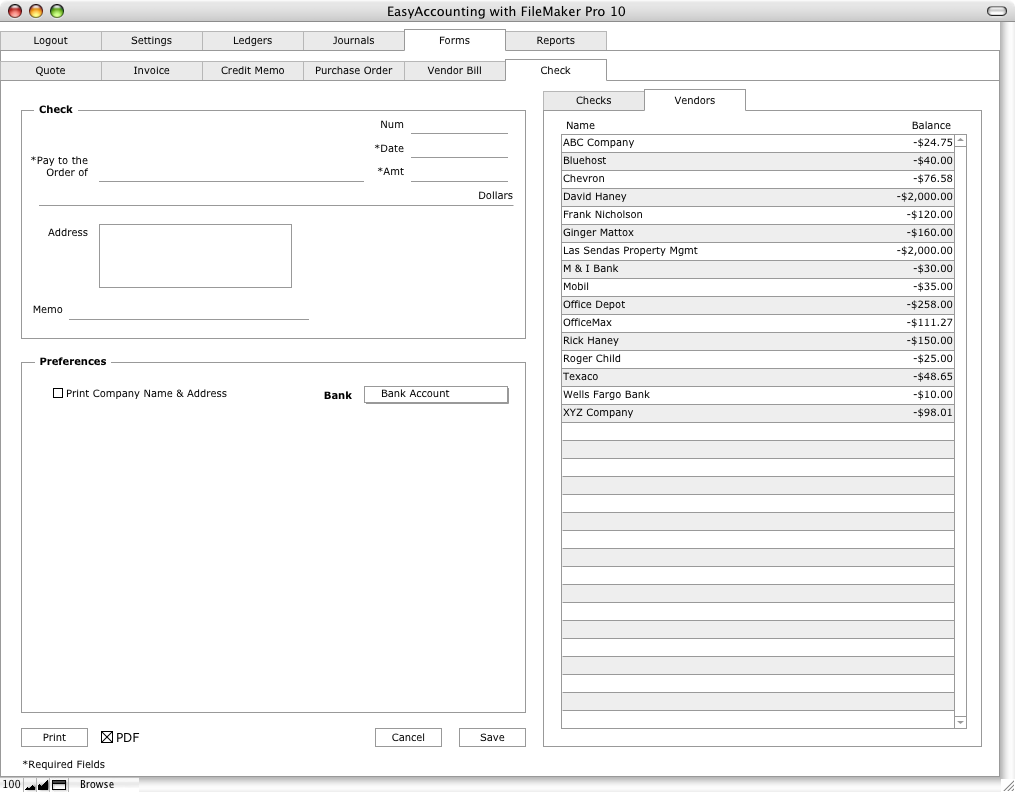Click the -$111.27 balance value
This screenshot has width=1015, height=792.
930,323
